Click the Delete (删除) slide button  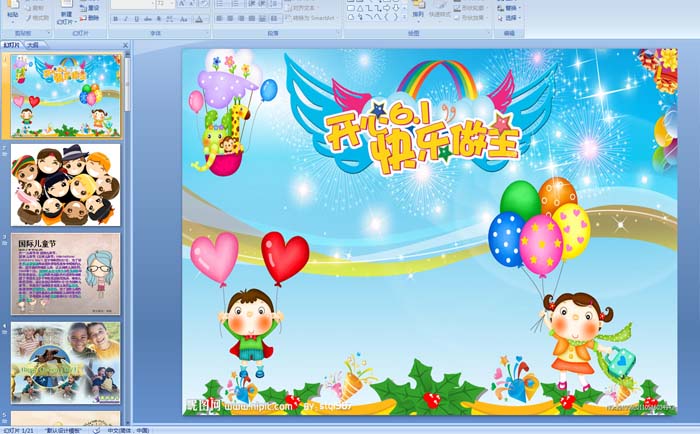pyautogui.click(x=89, y=18)
